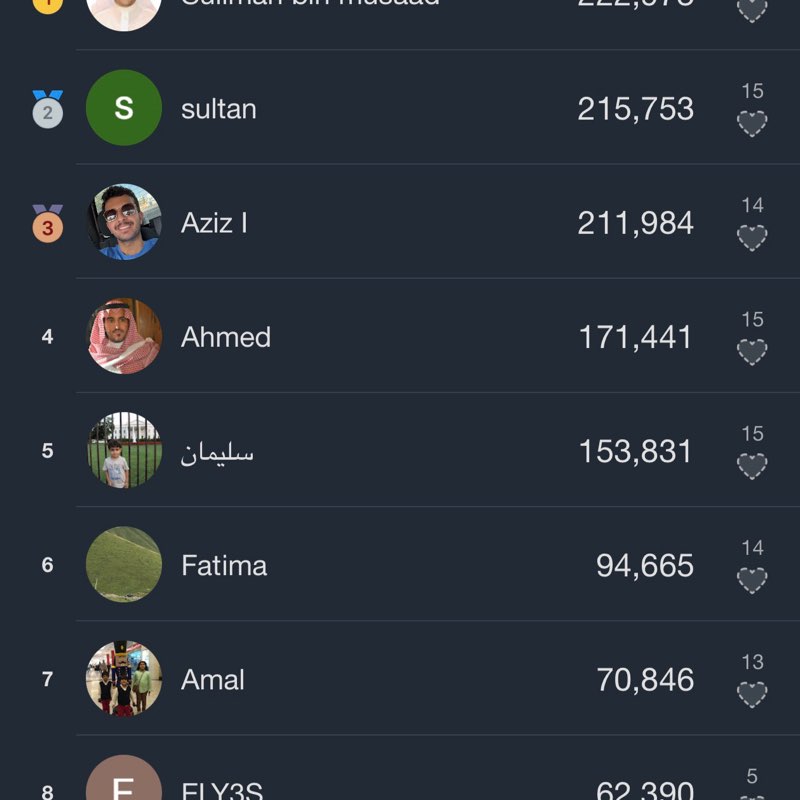
Task: Click Amal's score of 70,846
Action: (645, 680)
